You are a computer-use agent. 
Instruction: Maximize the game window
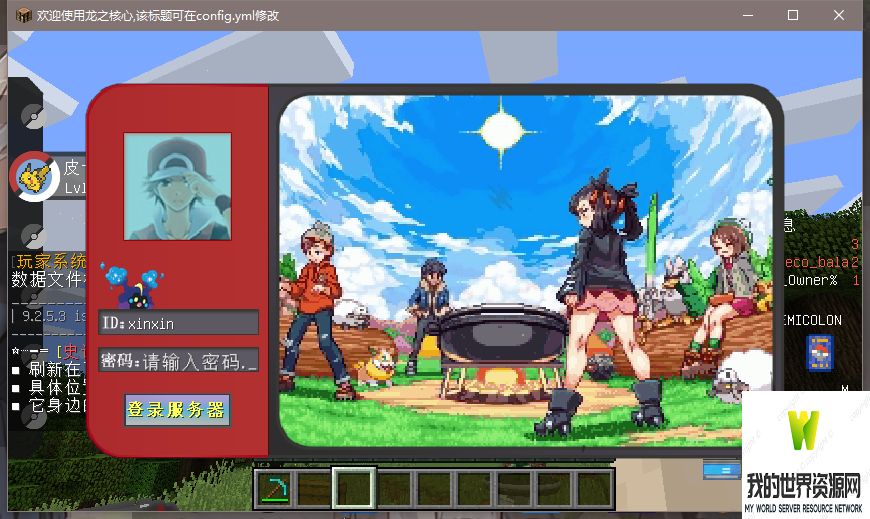(793, 15)
